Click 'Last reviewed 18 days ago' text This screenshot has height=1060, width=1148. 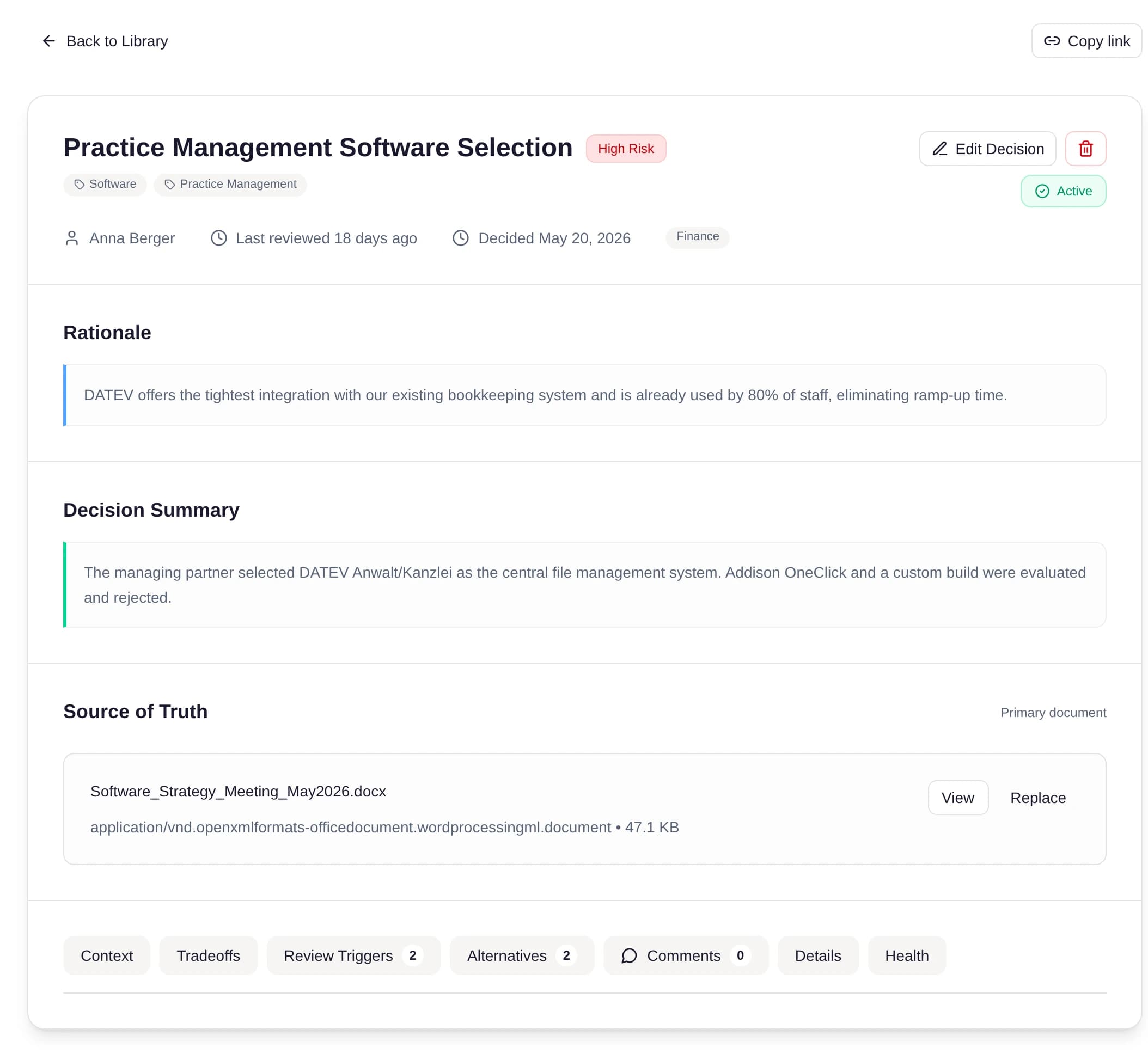click(326, 238)
